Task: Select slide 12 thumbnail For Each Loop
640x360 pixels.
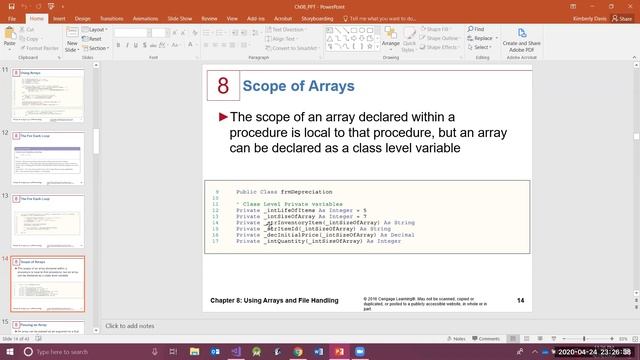Action: 48,158
